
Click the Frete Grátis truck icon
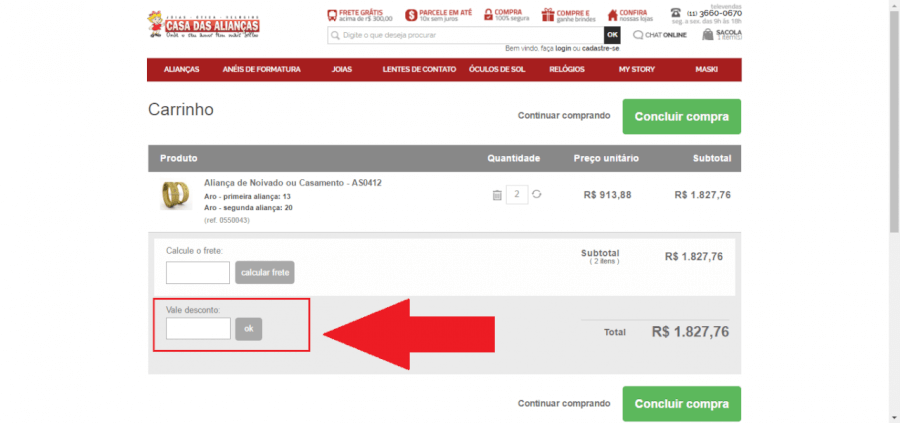pyautogui.click(x=332, y=15)
